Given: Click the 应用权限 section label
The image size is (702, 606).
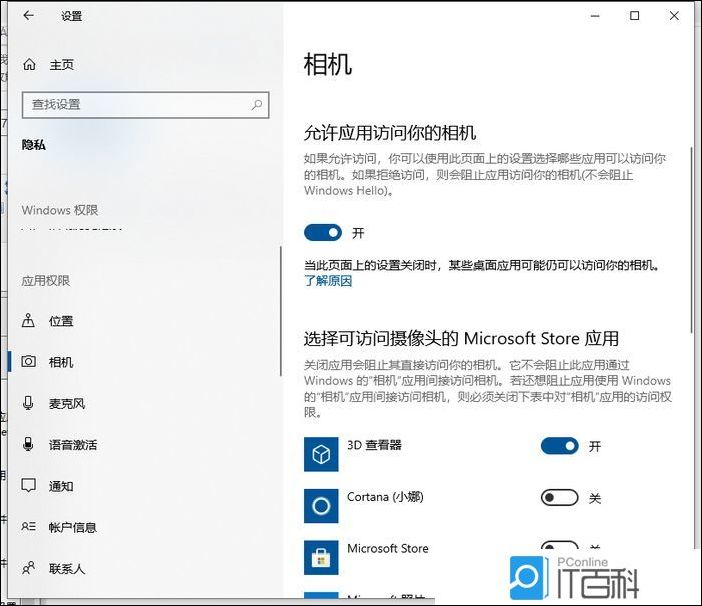Looking at the screenshot, I should tap(46, 281).
